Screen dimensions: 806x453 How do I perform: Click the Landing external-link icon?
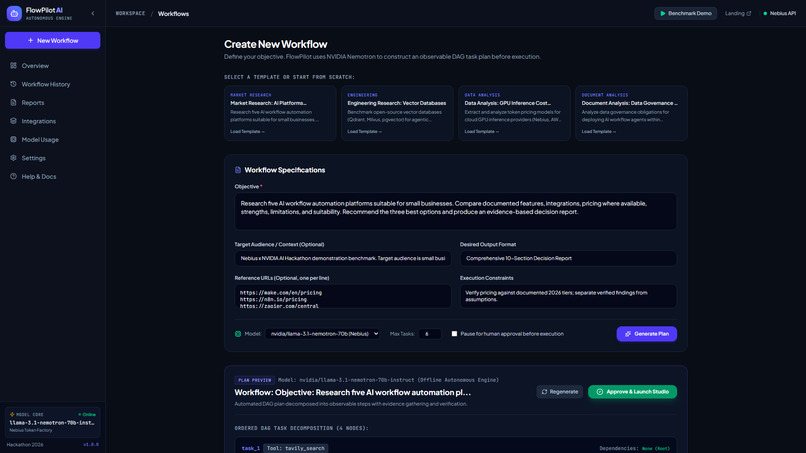pyautogui.click(x=749, y=13)
